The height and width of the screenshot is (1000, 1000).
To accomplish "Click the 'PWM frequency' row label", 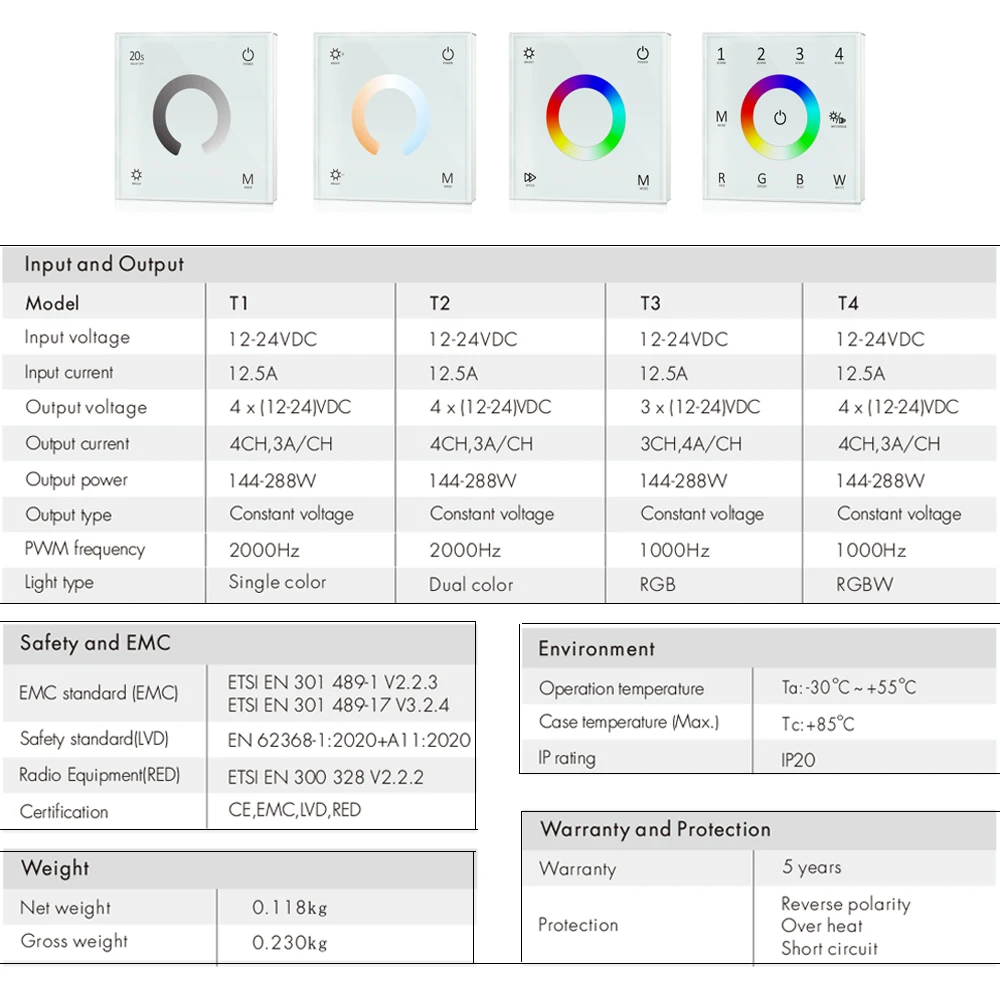I will [x=85, y=549].
